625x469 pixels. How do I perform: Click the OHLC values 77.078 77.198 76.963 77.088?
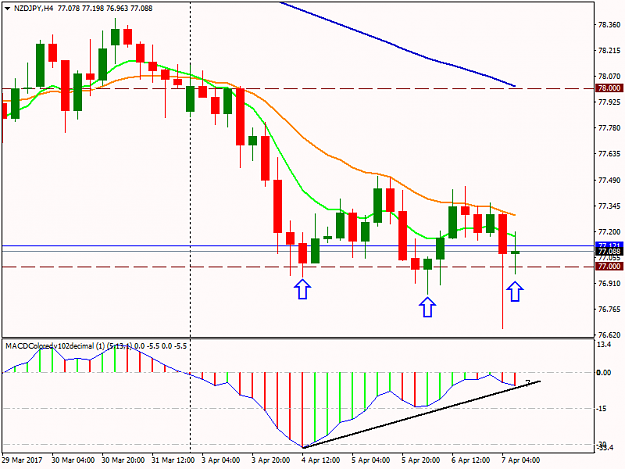tap(105, 8)
